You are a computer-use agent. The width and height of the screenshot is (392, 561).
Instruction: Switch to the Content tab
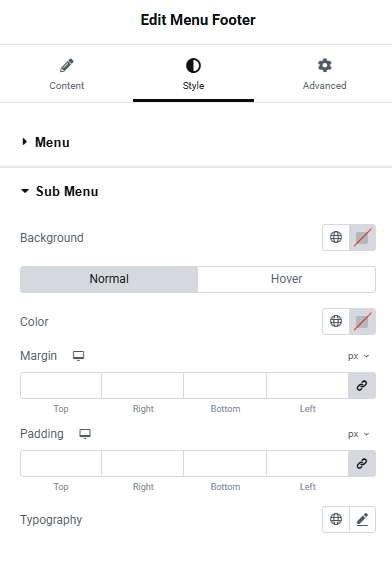(67, 74)
